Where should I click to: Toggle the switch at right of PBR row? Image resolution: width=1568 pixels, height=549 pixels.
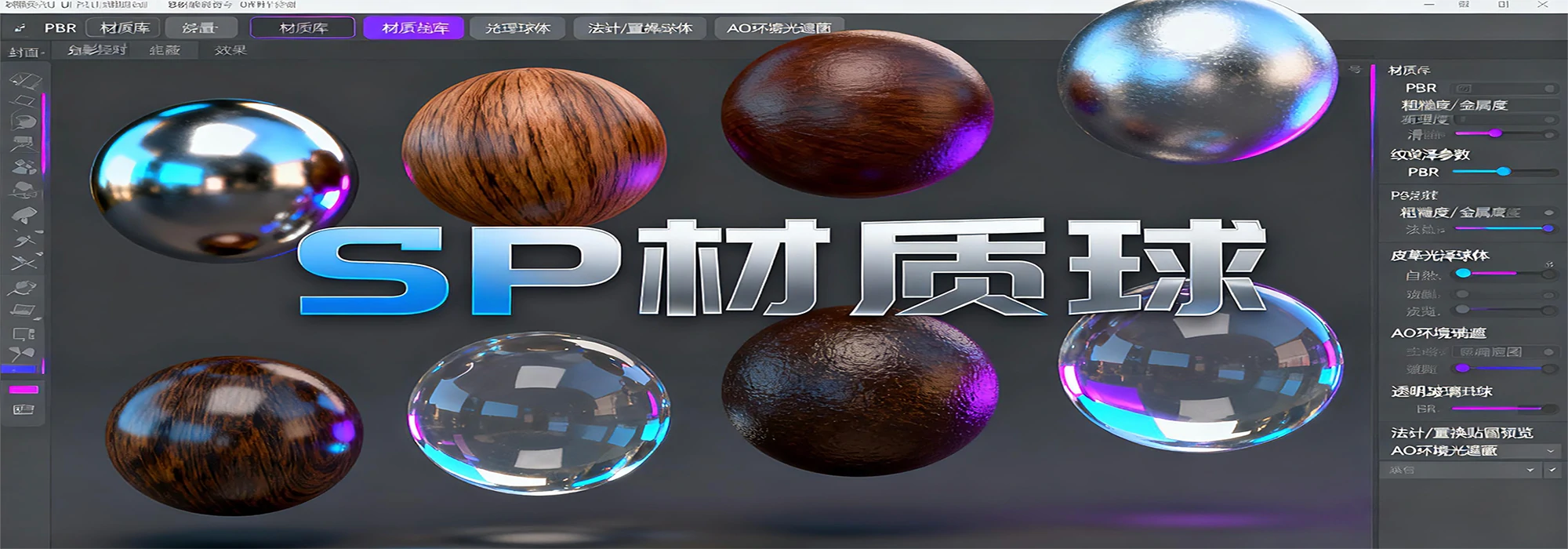[1549, 89]
